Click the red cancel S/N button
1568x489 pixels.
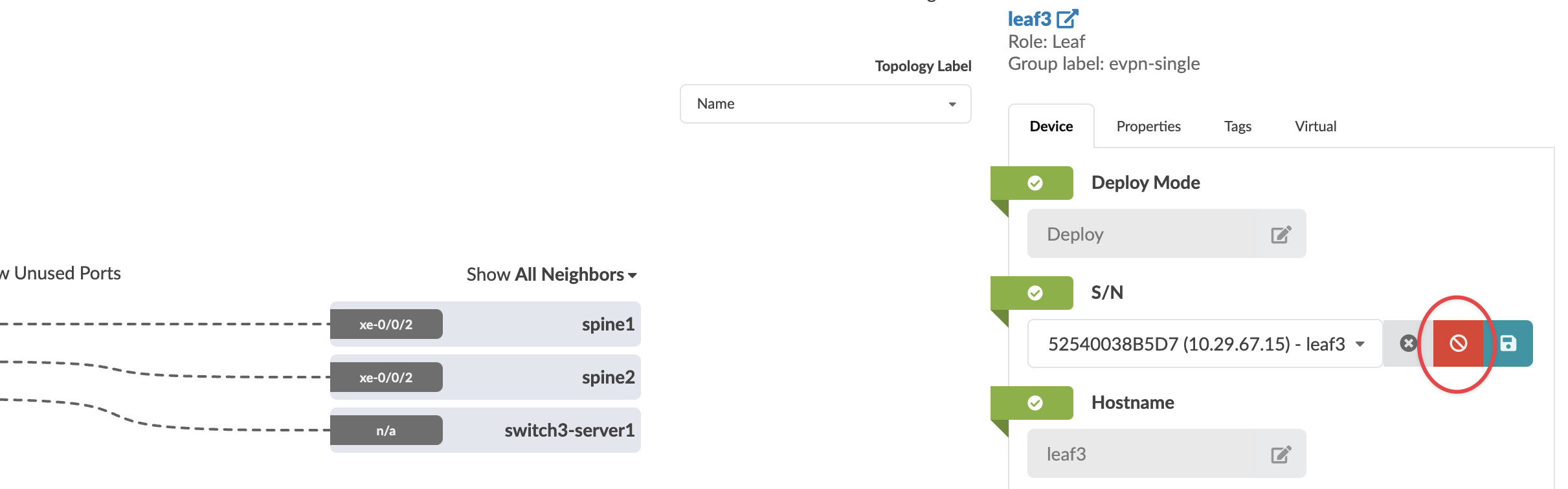[1458, 343]
